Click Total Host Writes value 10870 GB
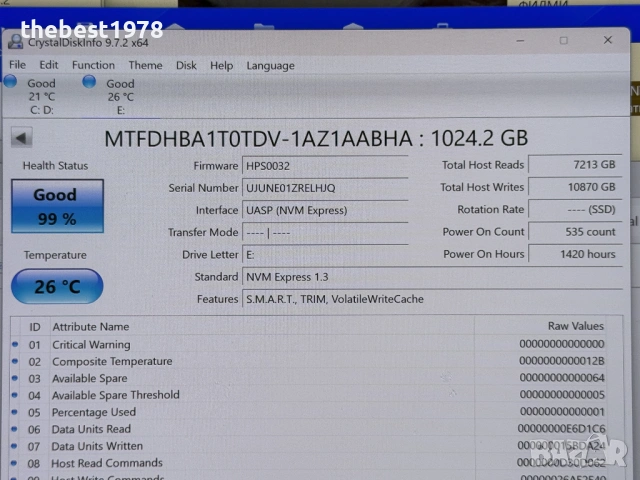640x480 pixels. click(575, 187)
